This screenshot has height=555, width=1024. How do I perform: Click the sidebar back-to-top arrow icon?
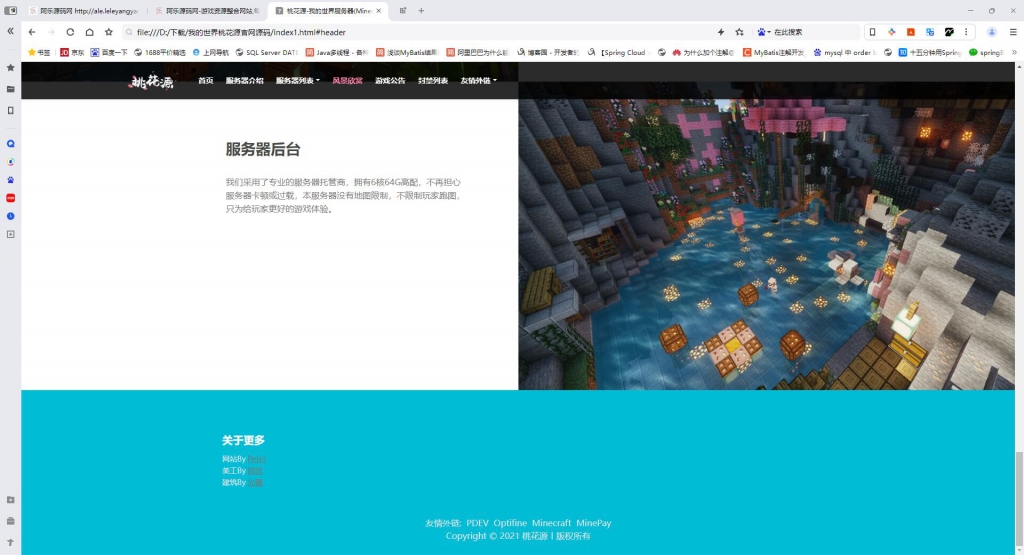click(x=10, y=543)
